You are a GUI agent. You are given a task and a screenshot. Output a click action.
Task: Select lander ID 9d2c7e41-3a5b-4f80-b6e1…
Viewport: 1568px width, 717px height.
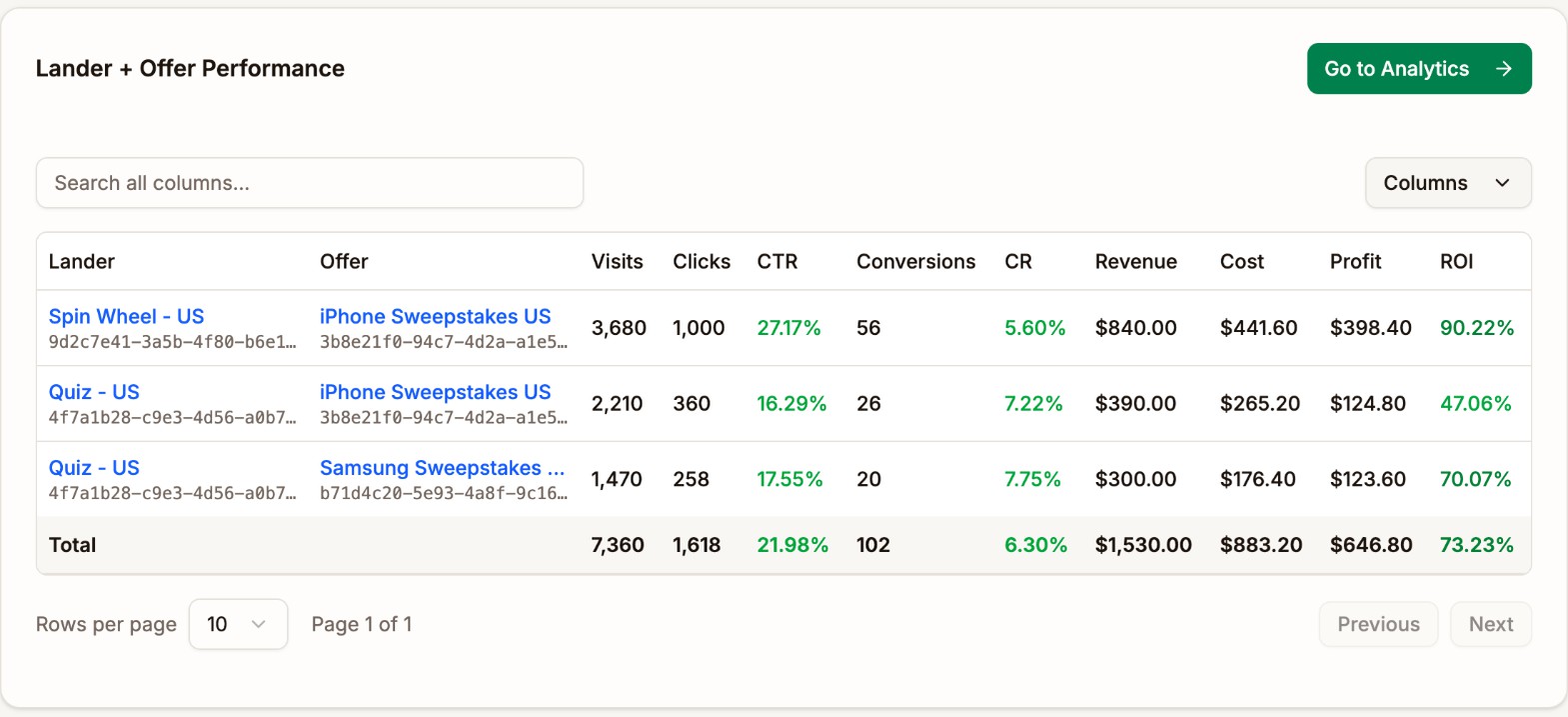pyautogui.click(x=172, y=342)
